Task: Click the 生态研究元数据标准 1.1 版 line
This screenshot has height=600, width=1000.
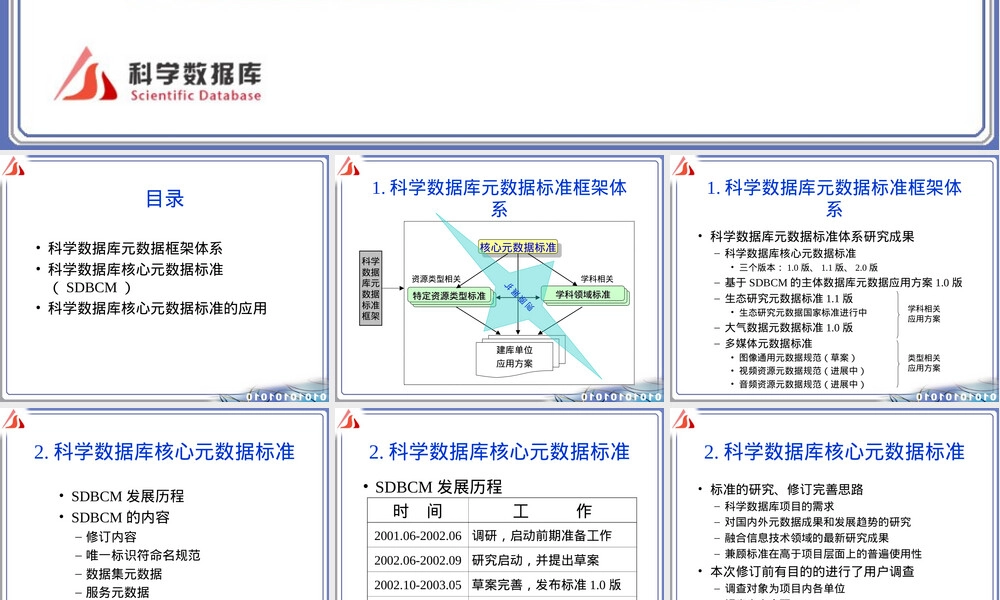Action: tap(788, 298)
